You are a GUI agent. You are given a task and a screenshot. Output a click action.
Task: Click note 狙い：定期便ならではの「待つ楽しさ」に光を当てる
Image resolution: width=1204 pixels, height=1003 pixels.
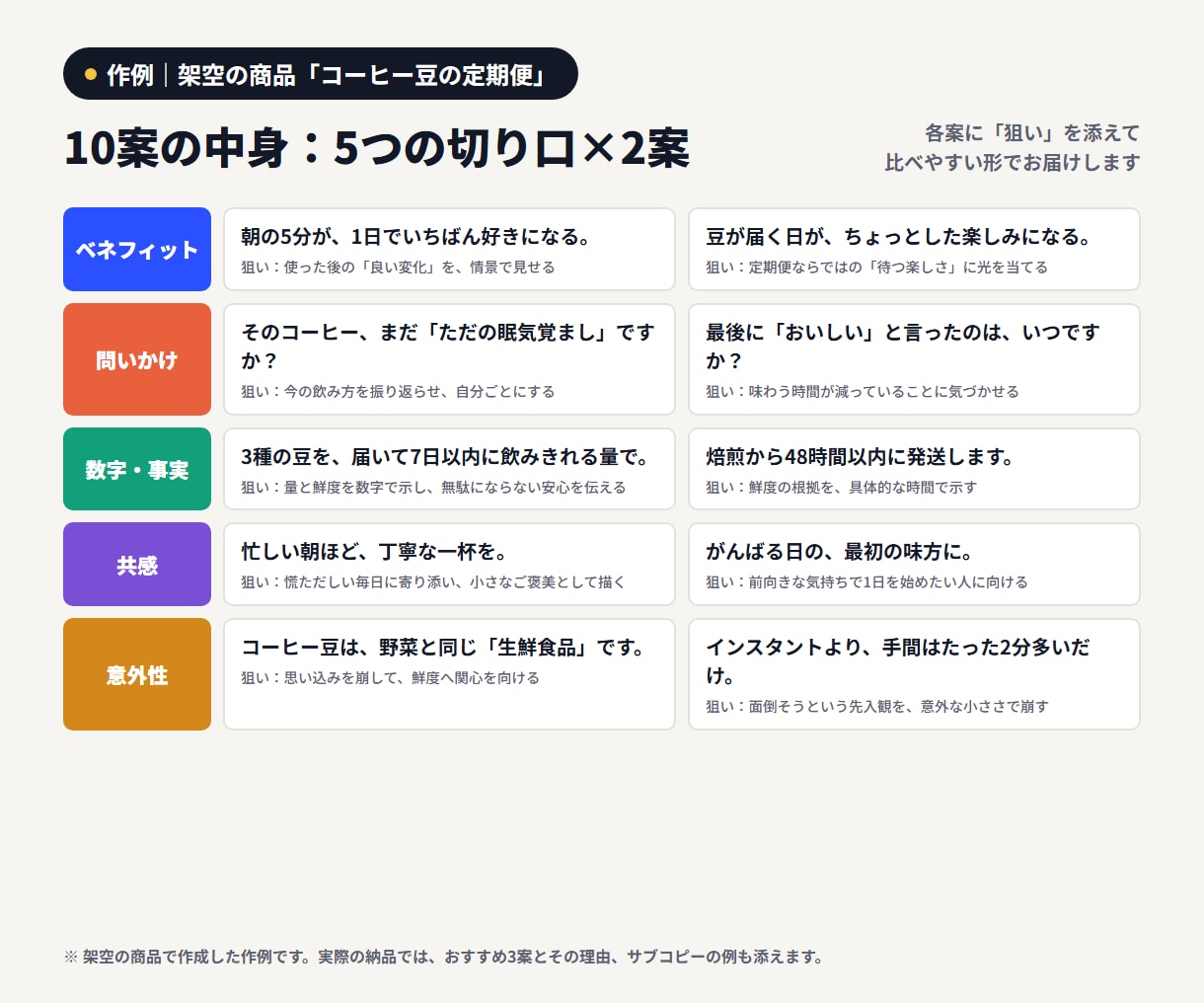click(x=876, y=268)
